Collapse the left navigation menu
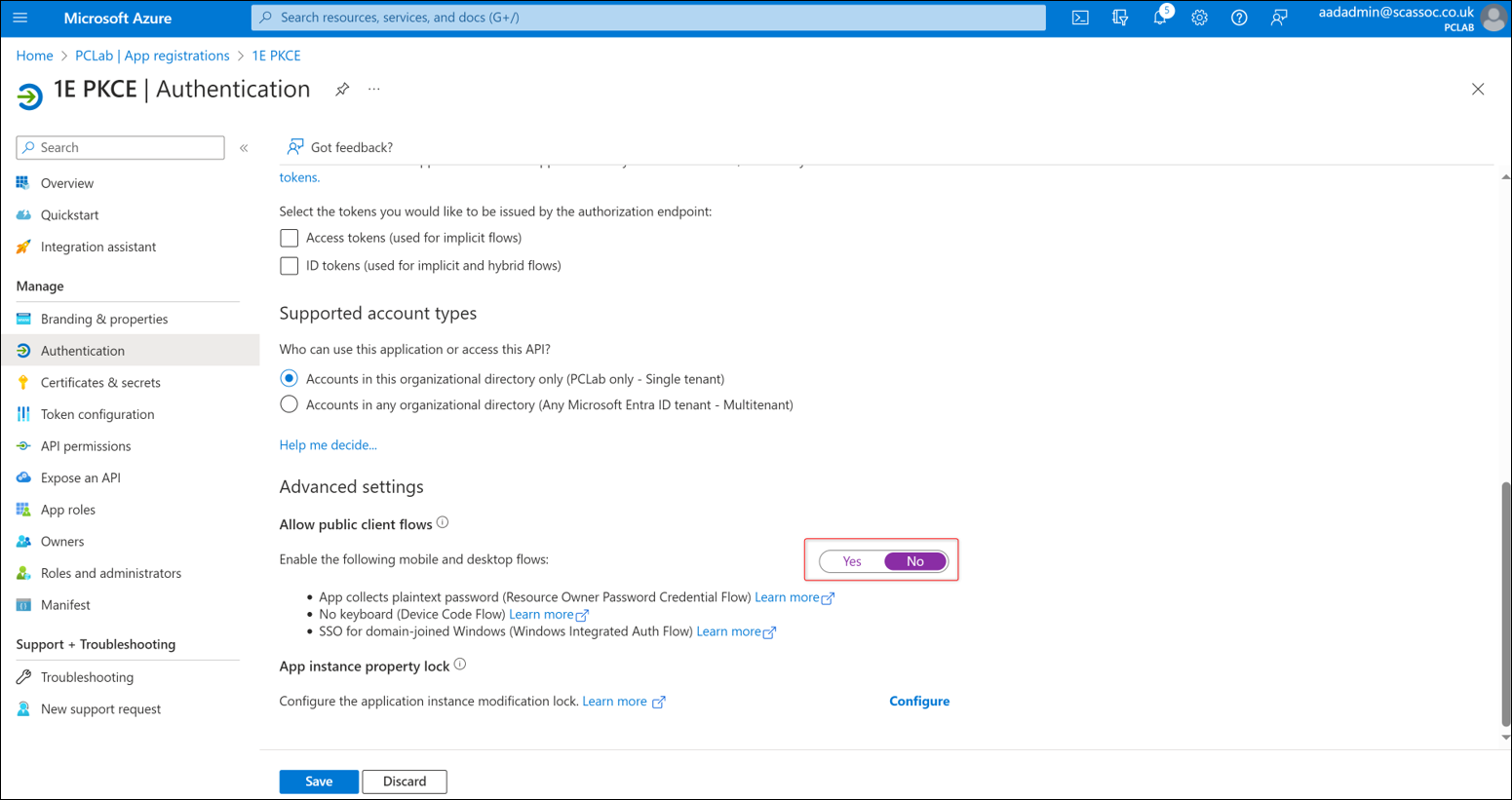This screenshot has height=800, width=1512. coord(244,148)
